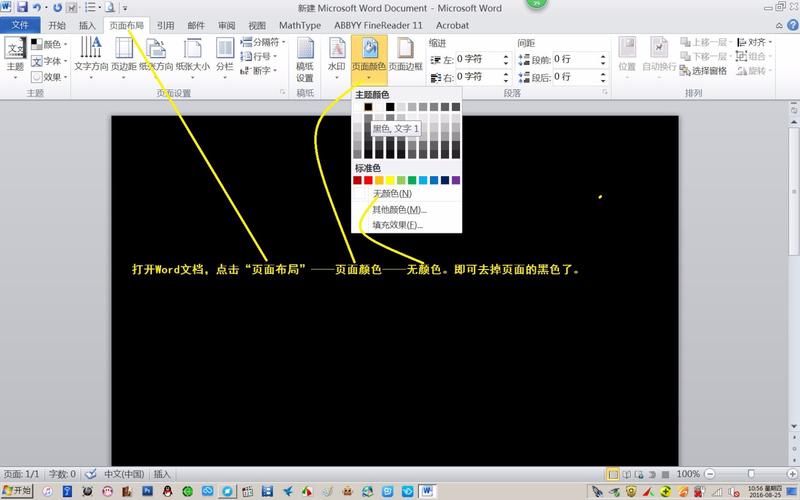Pick the red standard color swatch
The width and height of the screenshot is (800, 500).
point(368,180)
